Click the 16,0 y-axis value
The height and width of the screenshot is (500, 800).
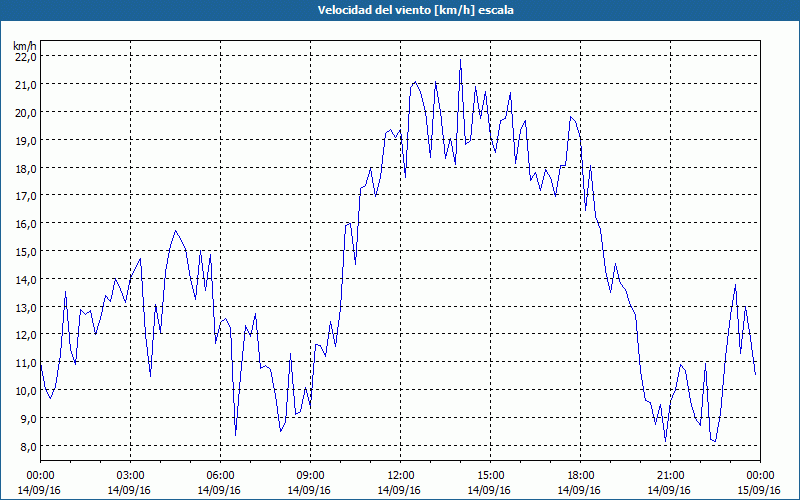pyautogui.click(x=25, y=224)
